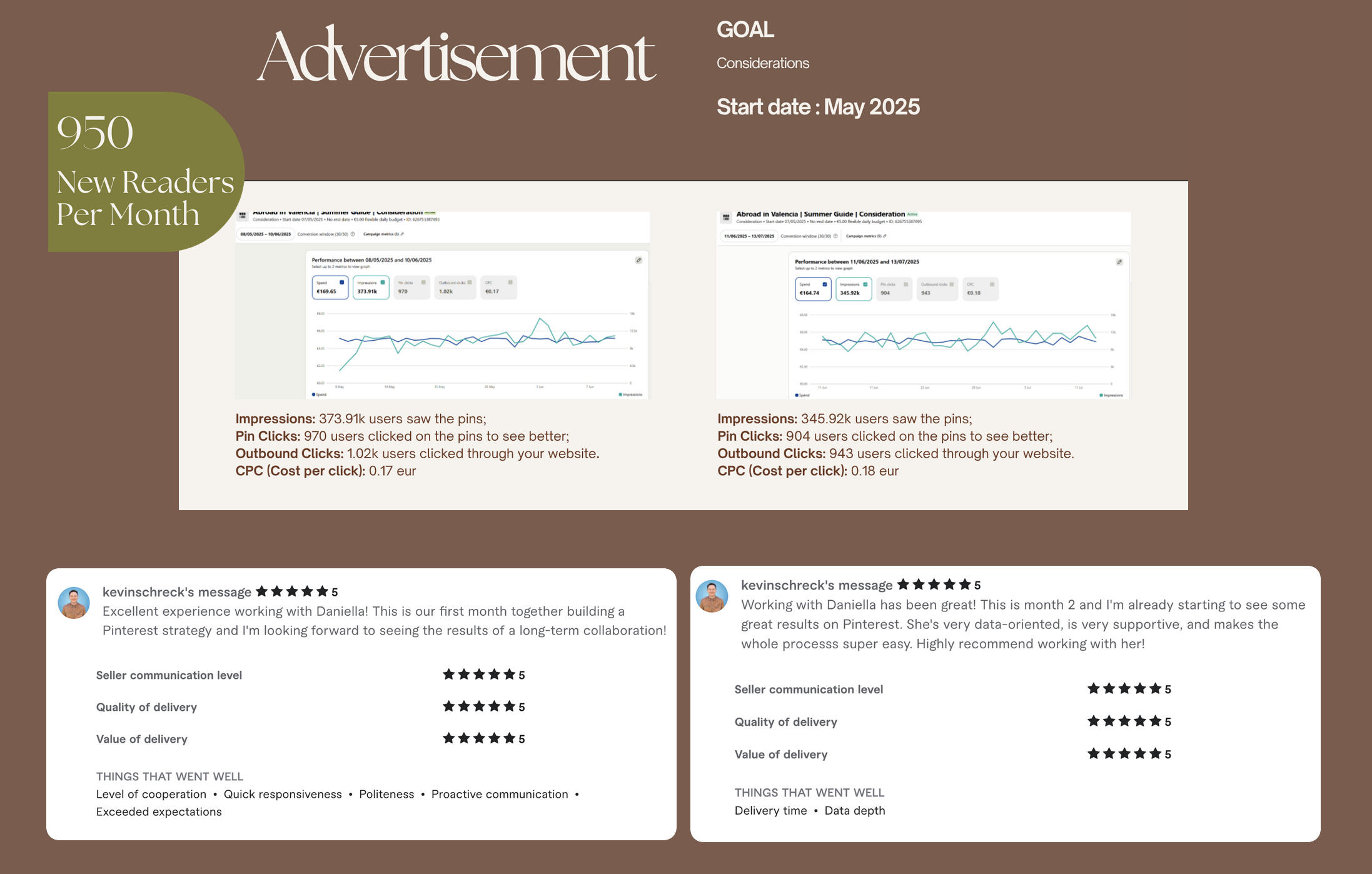Uncheck the Spend €164.74 metric checkbox

825,284
